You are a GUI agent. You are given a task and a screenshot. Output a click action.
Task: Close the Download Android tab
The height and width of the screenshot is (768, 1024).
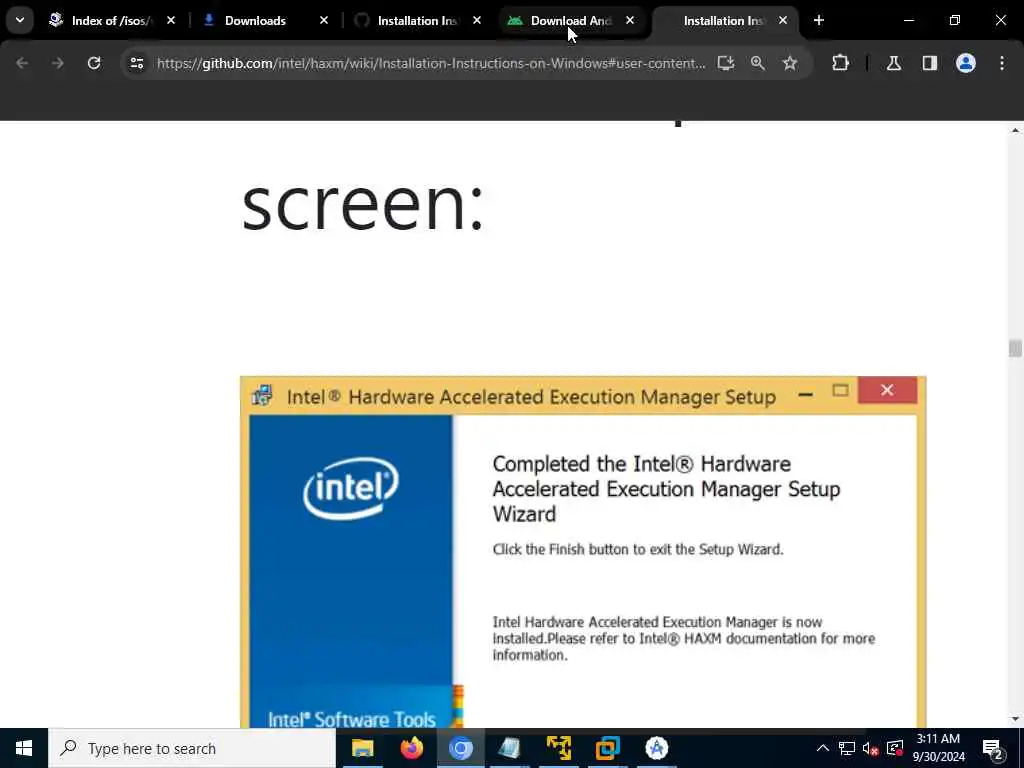(630, 20)
